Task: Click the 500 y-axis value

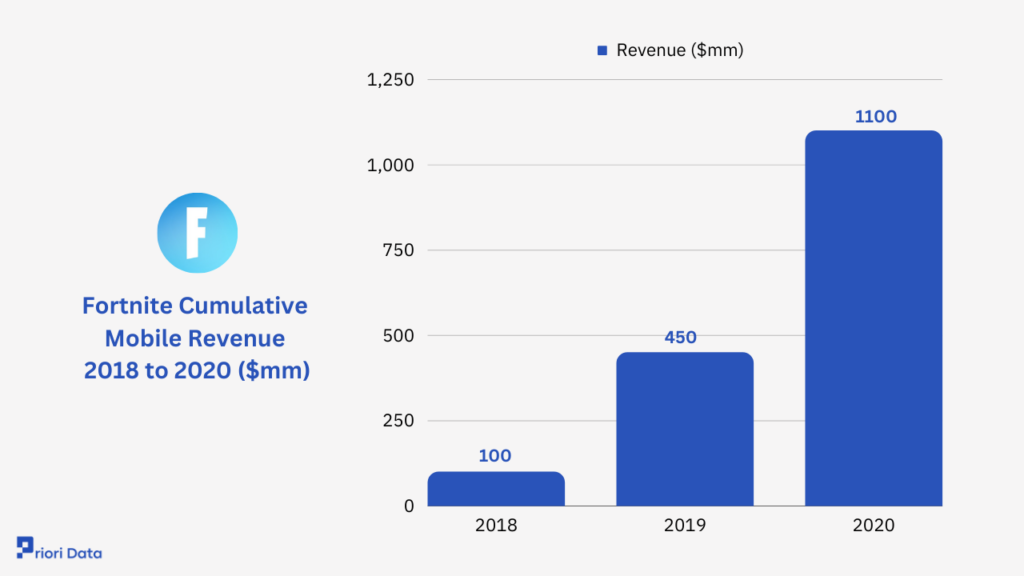Action: pos(398,336)
